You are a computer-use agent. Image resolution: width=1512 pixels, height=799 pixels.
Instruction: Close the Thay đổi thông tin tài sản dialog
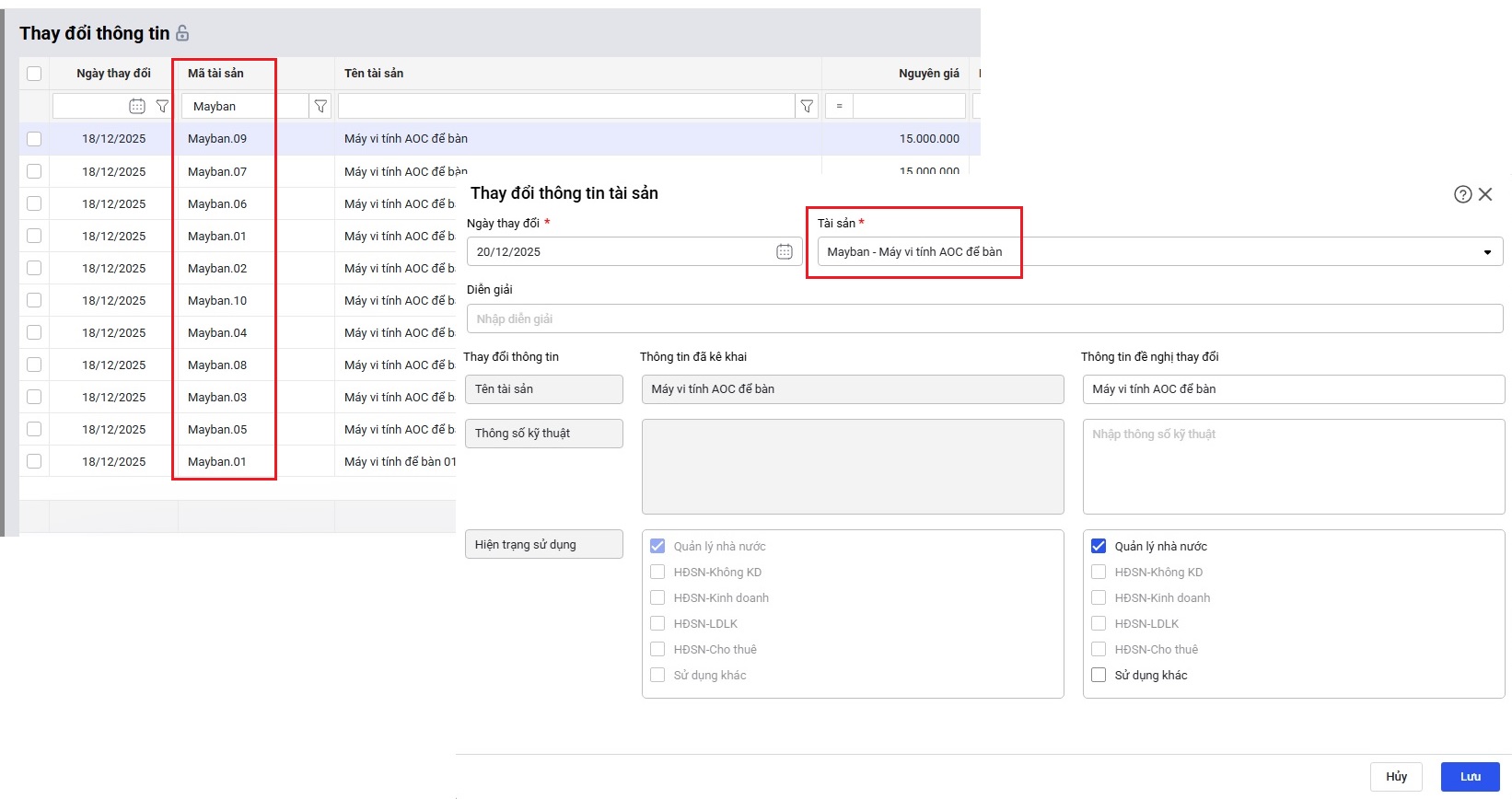click(1485, 194)
